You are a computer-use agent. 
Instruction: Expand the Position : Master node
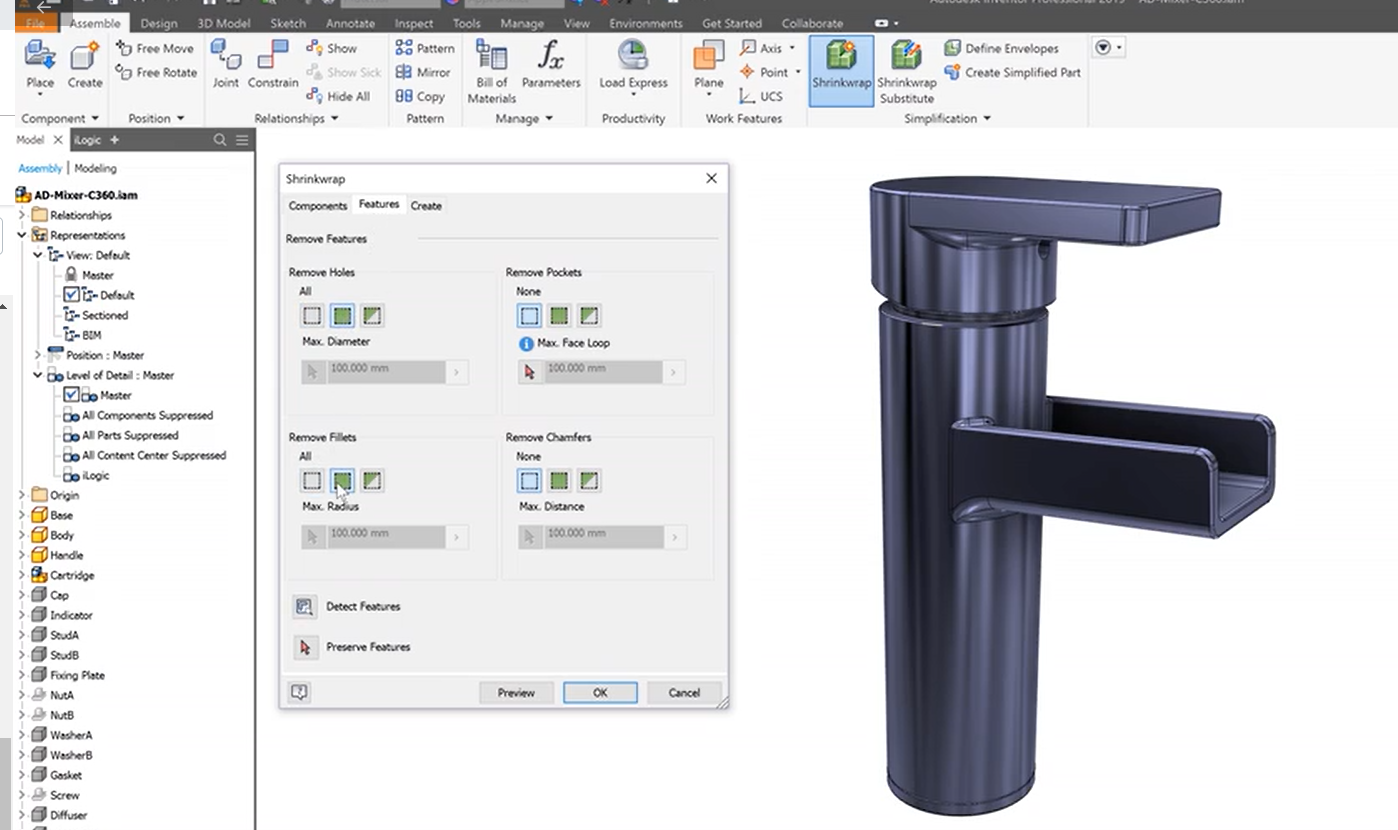pyautogui.click(x=38, y=355)
